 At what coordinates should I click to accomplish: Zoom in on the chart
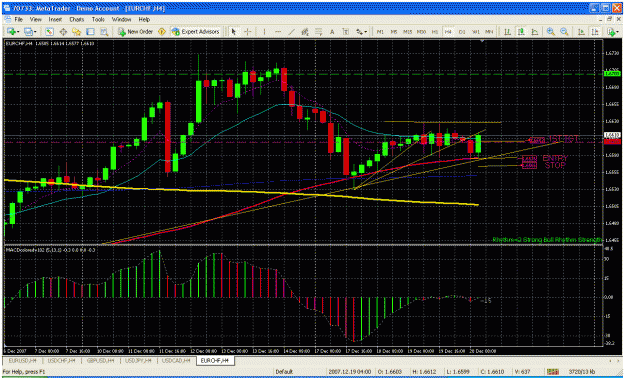tap(551, 32)
